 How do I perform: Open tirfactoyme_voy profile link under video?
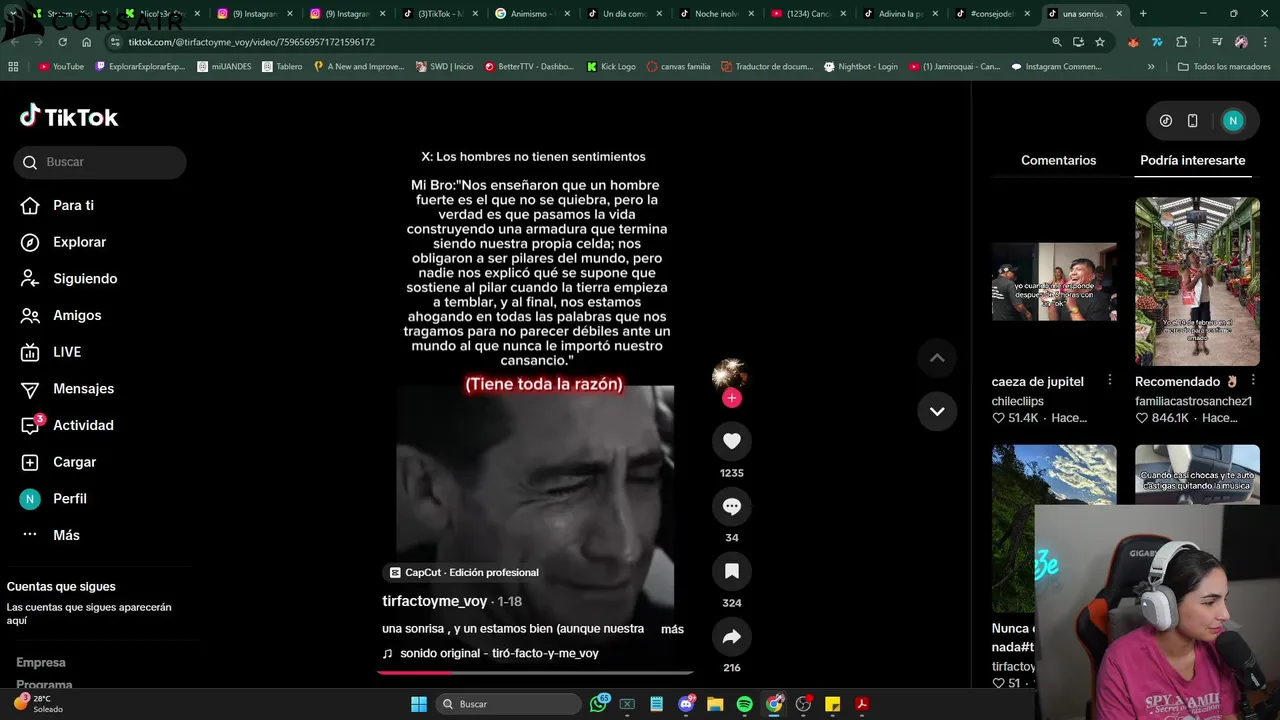coord(434,601)
